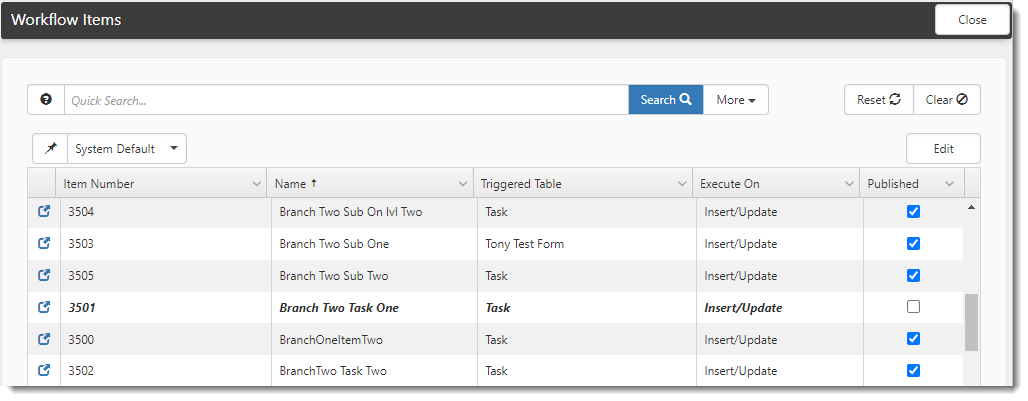Open the Item Number column menu
Image resolution: width=1028 pixels, height=401 pixels.
257,184
